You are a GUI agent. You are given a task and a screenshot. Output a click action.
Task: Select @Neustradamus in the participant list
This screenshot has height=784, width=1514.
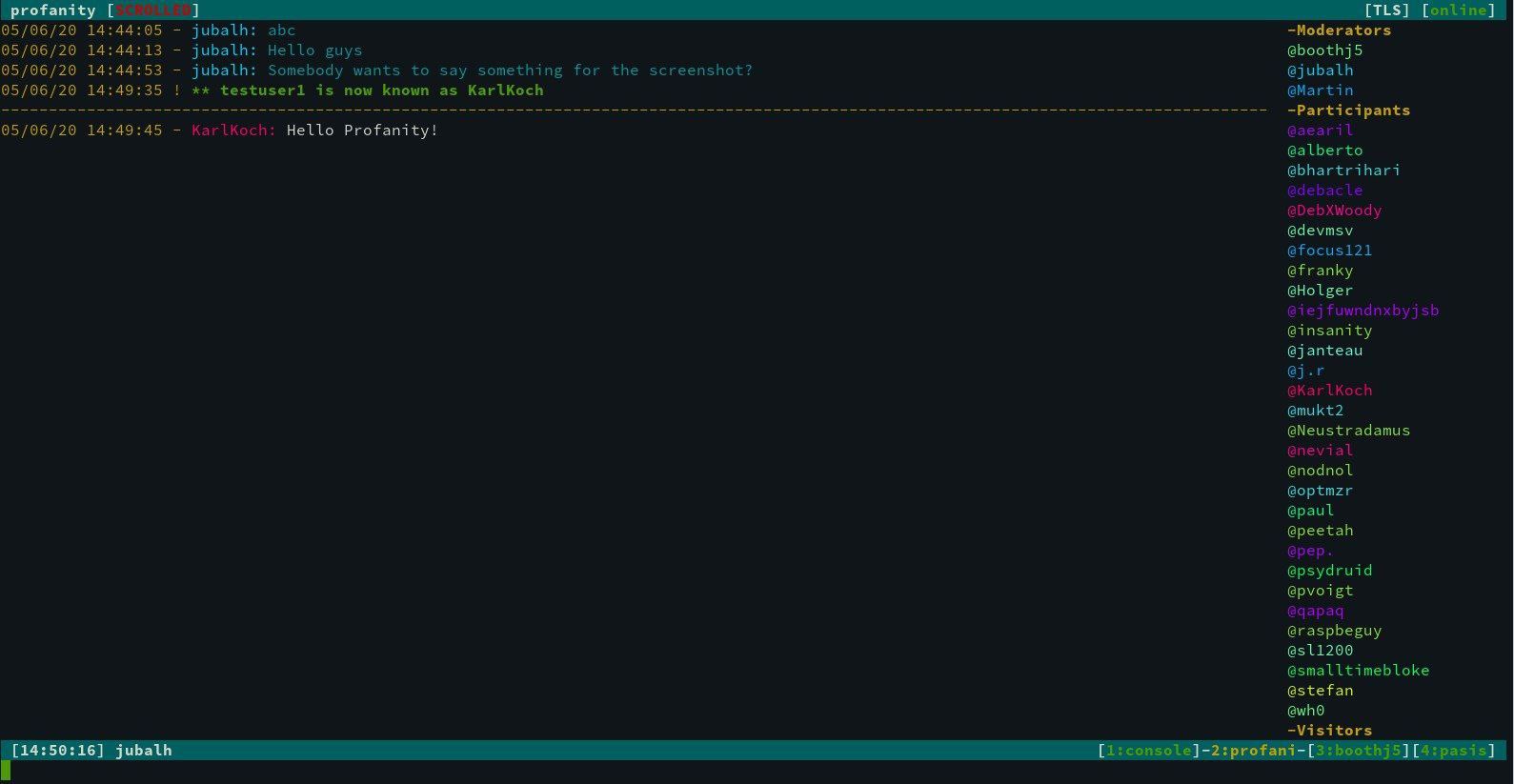1348,430
